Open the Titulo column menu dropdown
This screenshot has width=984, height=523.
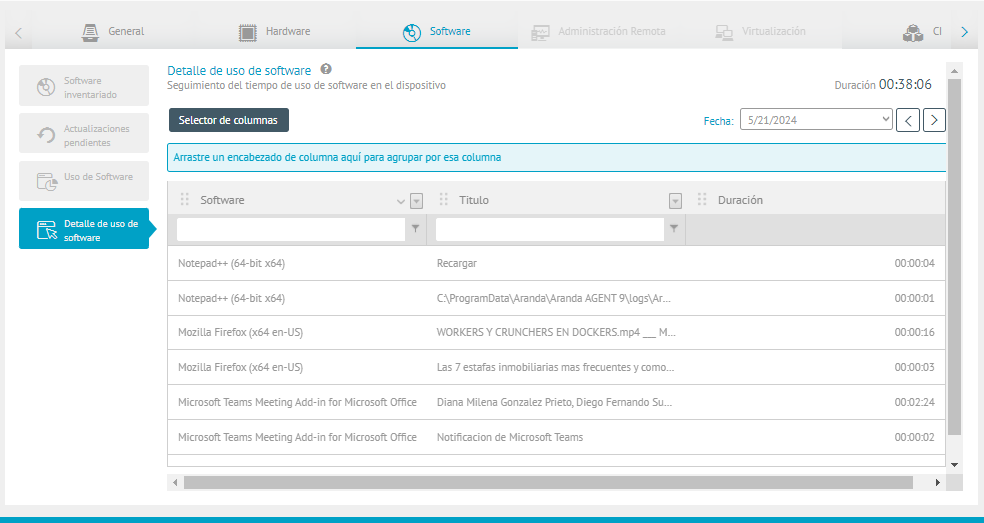coord(676,200)
